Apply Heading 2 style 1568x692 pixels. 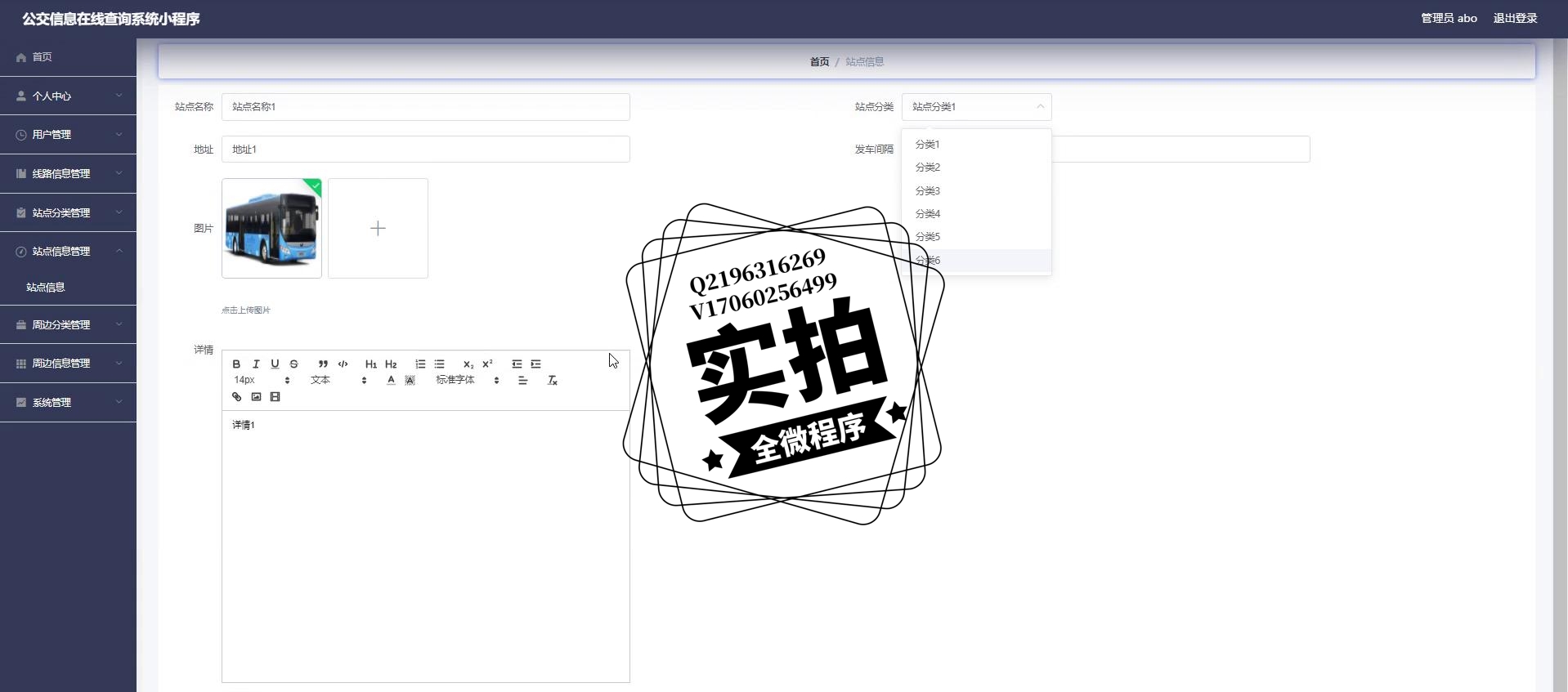[x=391, y=364]
